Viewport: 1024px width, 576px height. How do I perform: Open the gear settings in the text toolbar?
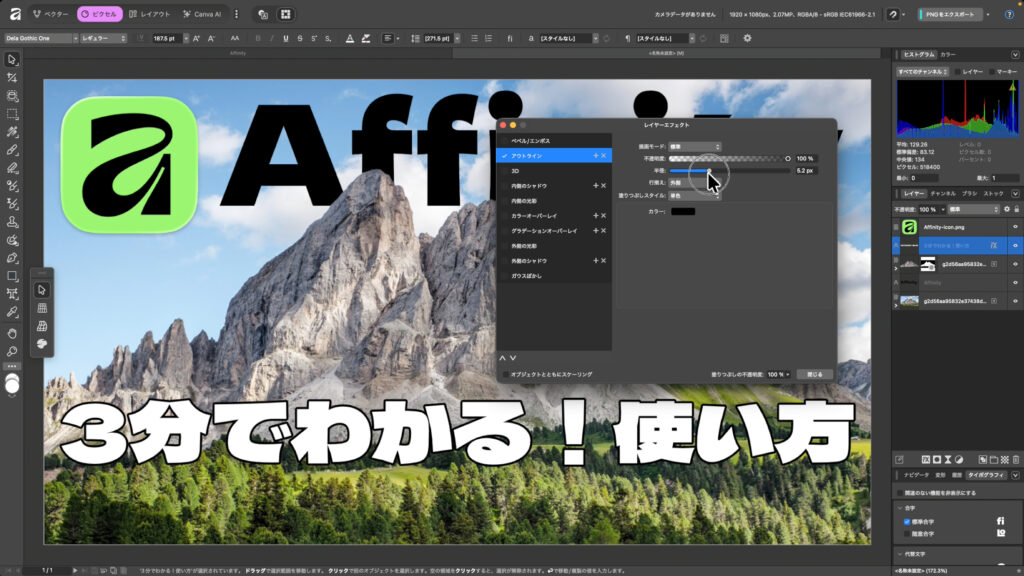tap(747, 38)
